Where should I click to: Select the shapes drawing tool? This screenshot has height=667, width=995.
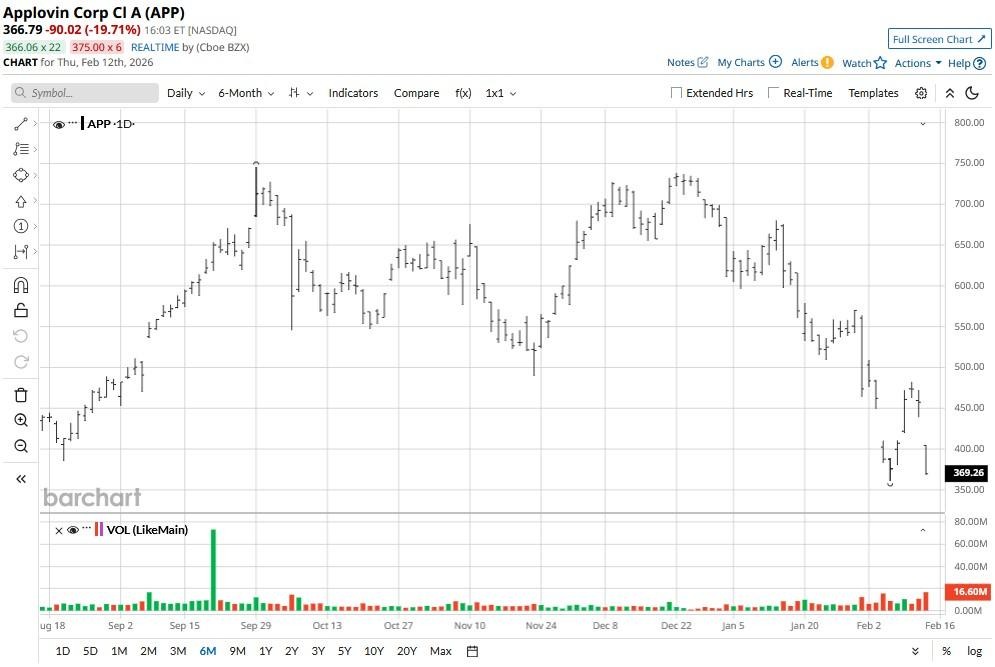coord(20,175)
